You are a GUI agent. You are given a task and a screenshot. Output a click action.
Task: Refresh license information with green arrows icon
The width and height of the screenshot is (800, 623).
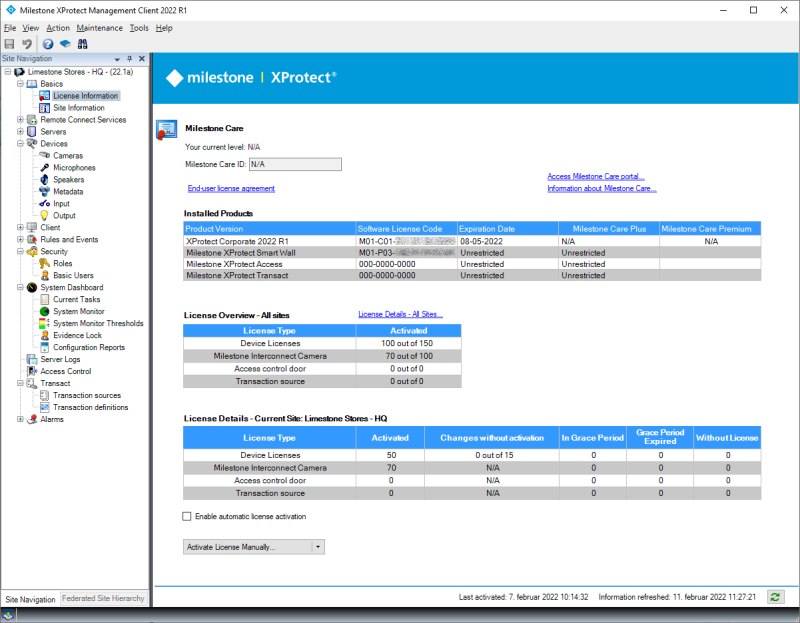click(775, 597)
